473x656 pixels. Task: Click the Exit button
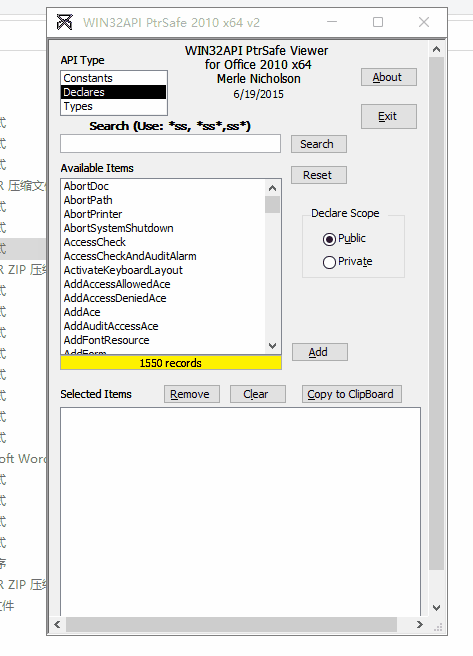[389, 116]
